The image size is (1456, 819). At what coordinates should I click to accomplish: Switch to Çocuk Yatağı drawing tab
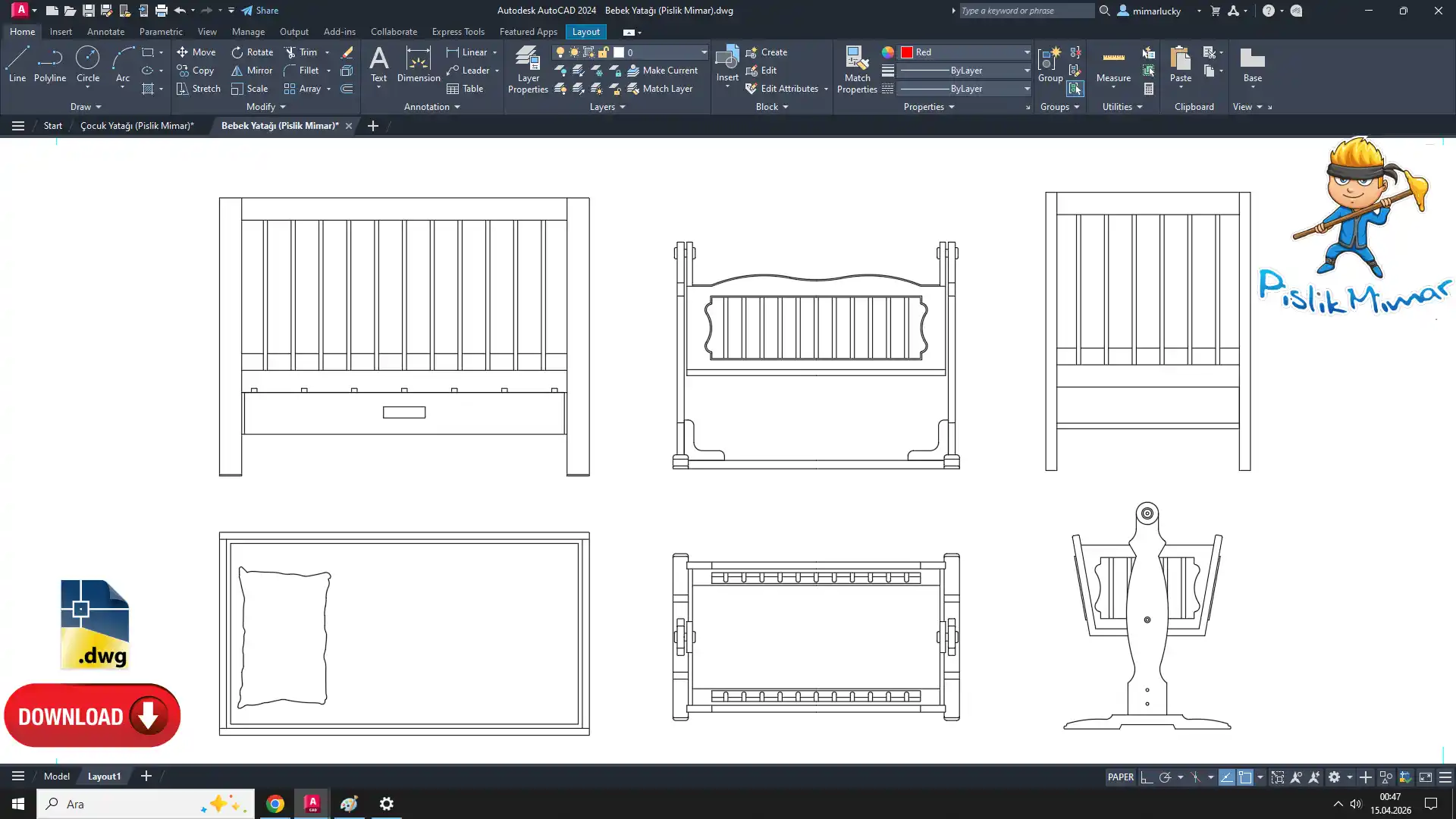click(137, 126)
